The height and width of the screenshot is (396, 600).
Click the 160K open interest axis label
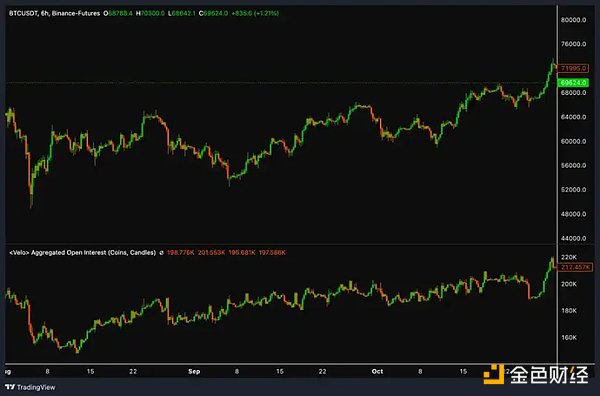569,337
